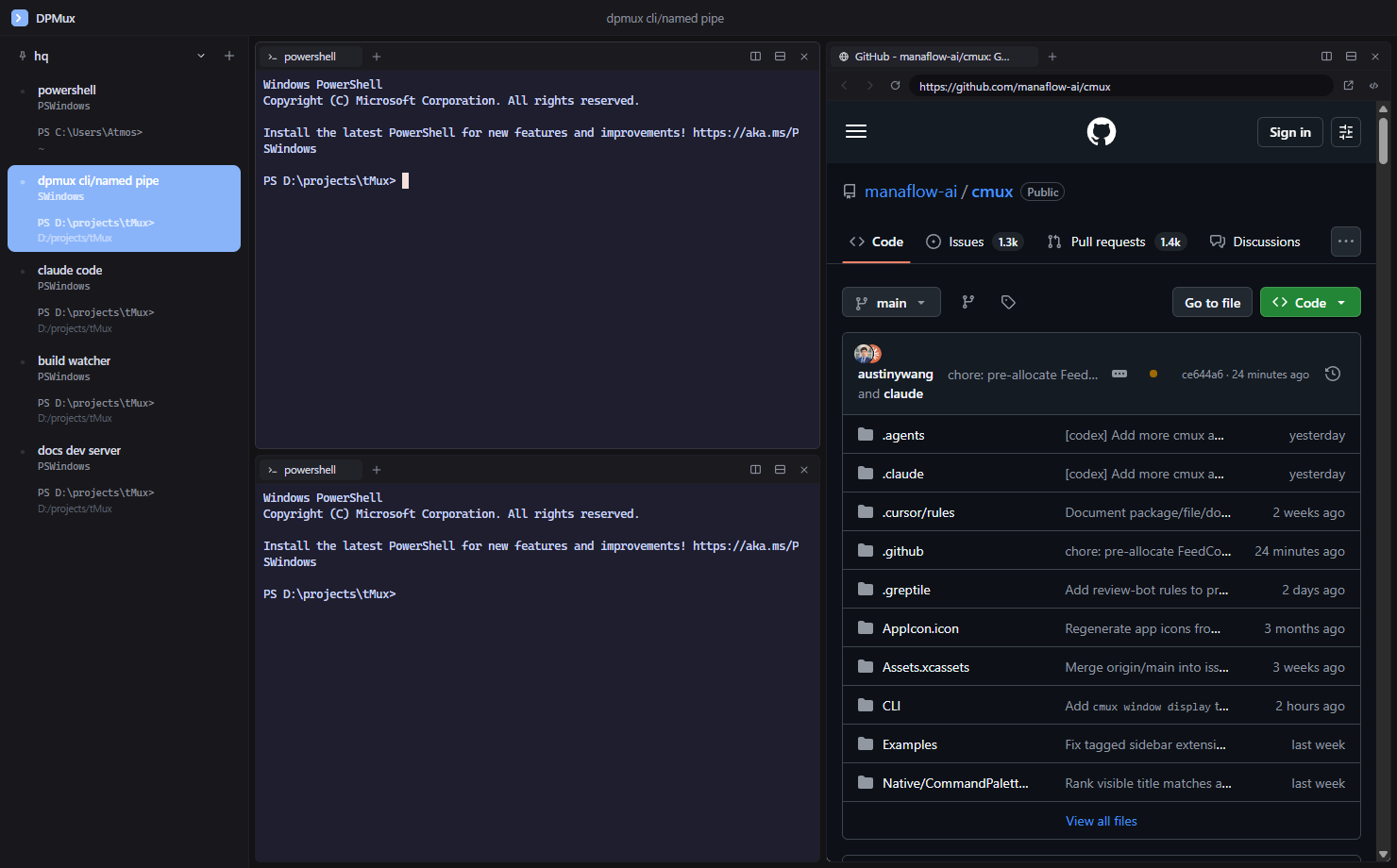Screen dimensions: 1397x868
Task: Select the GitHub manaflow-ai/cmux browser tab
Action: click(933, 57)
